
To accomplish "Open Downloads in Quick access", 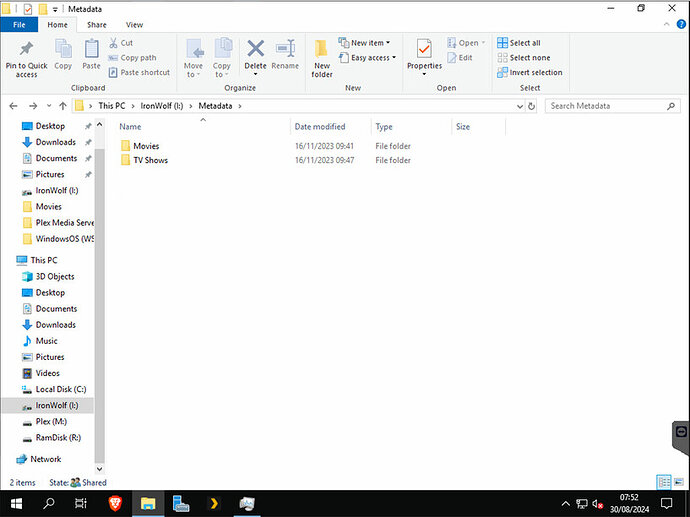I will pos(55,142).
